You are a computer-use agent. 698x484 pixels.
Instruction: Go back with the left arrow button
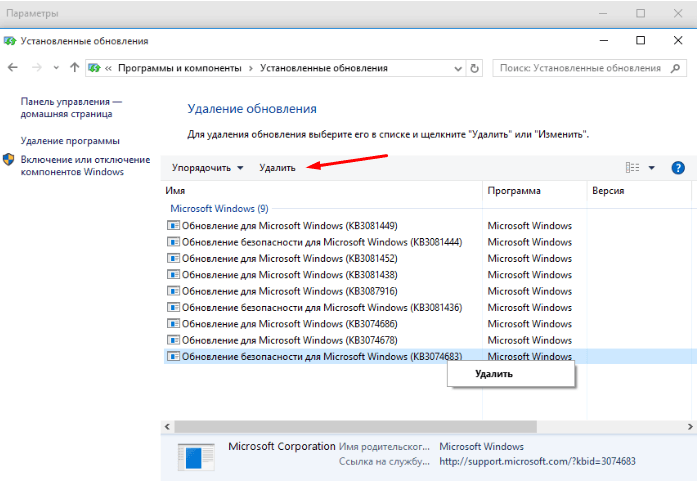13,68
